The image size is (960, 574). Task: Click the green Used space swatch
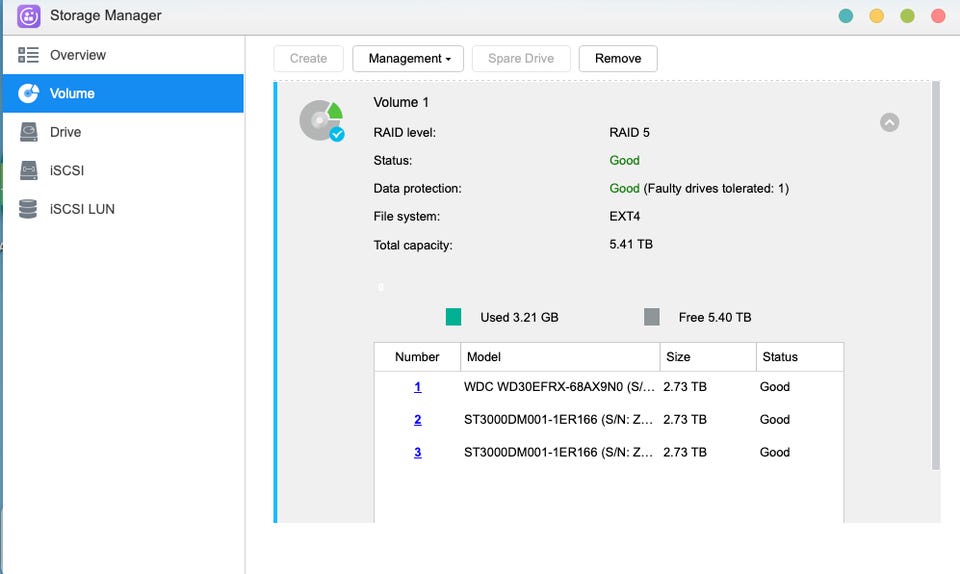tap(454, 317)
